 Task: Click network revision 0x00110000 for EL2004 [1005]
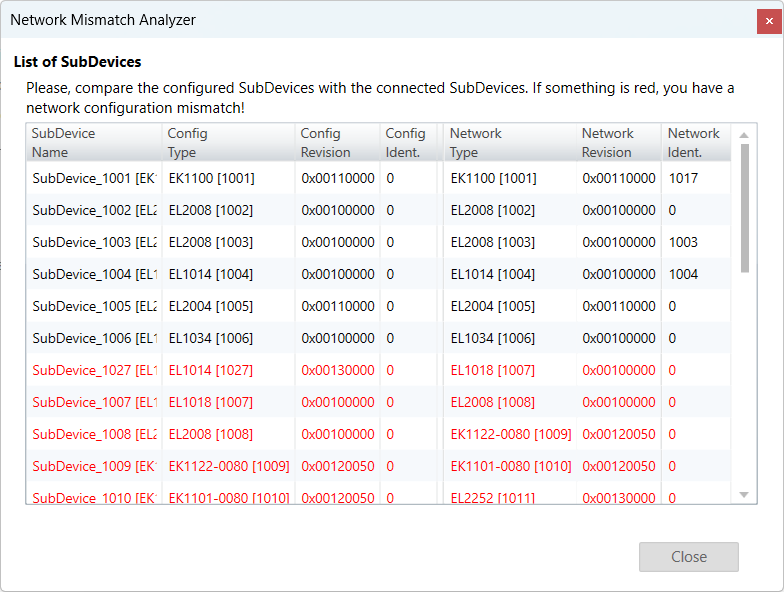[x=619, y=306]
